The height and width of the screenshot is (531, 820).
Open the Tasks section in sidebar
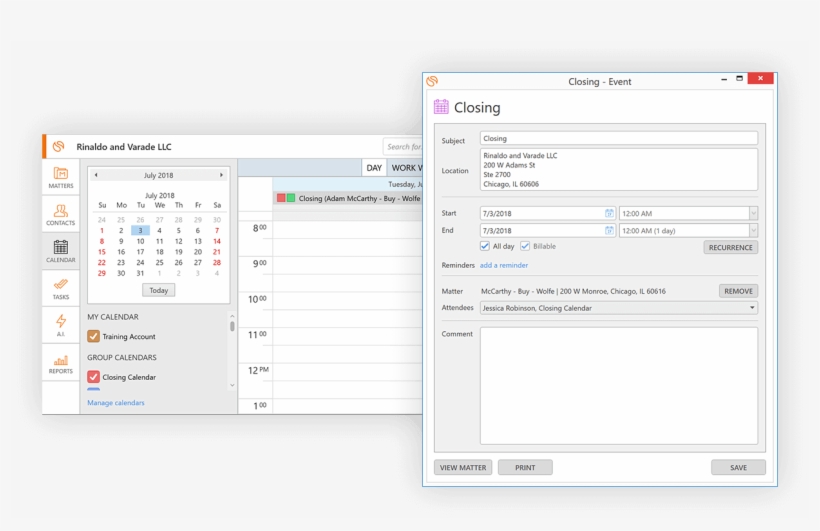click(x=61, y=289)
